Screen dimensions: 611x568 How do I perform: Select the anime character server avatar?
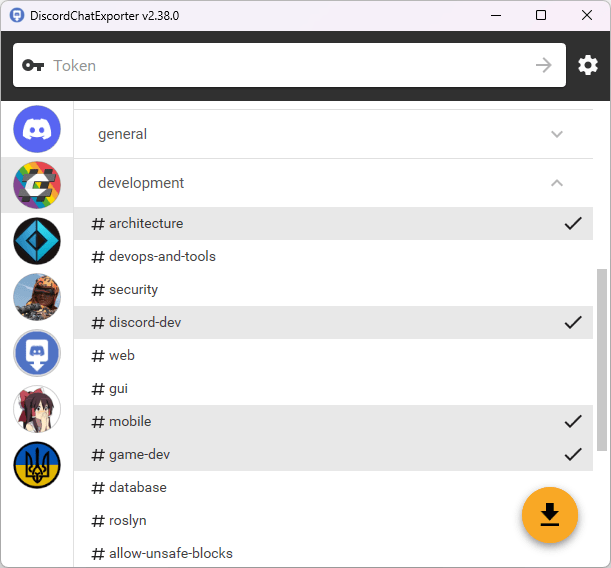[37, 409]
